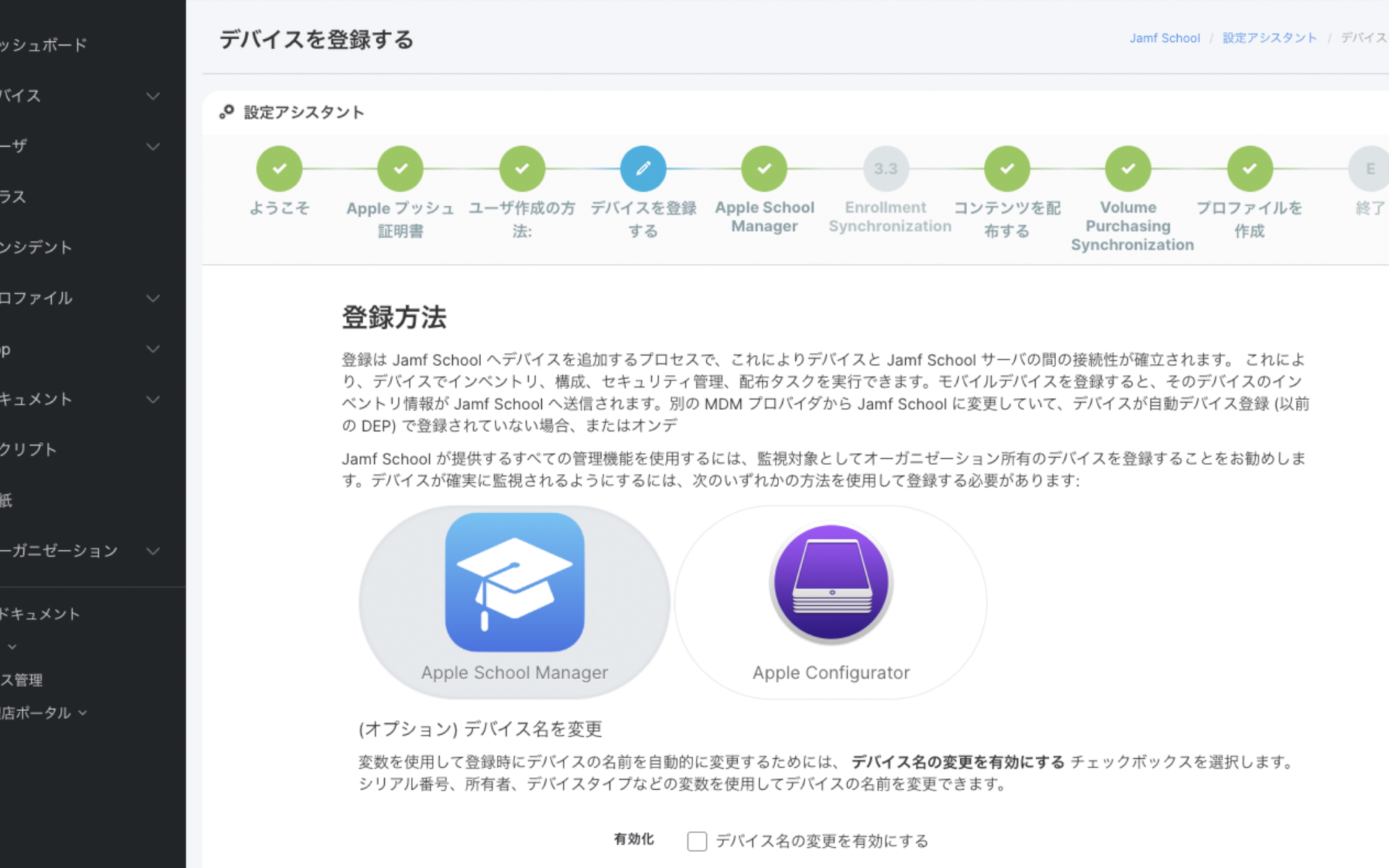The image size is (1389, 868).
Task: Go to the Apple School Manager step circle
Action: click(x=764, y=169)
